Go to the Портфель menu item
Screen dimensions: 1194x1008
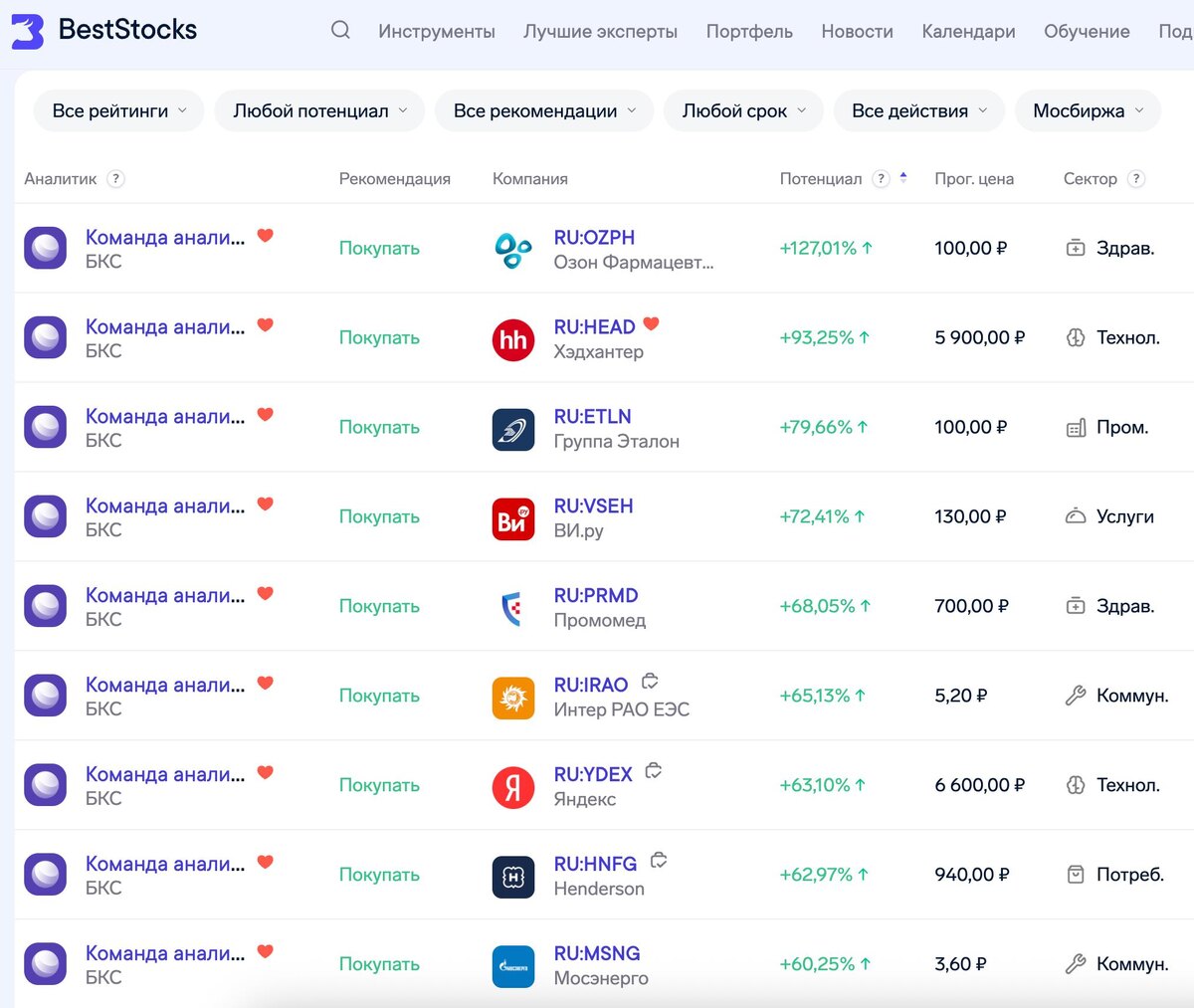tap(749, 32)
